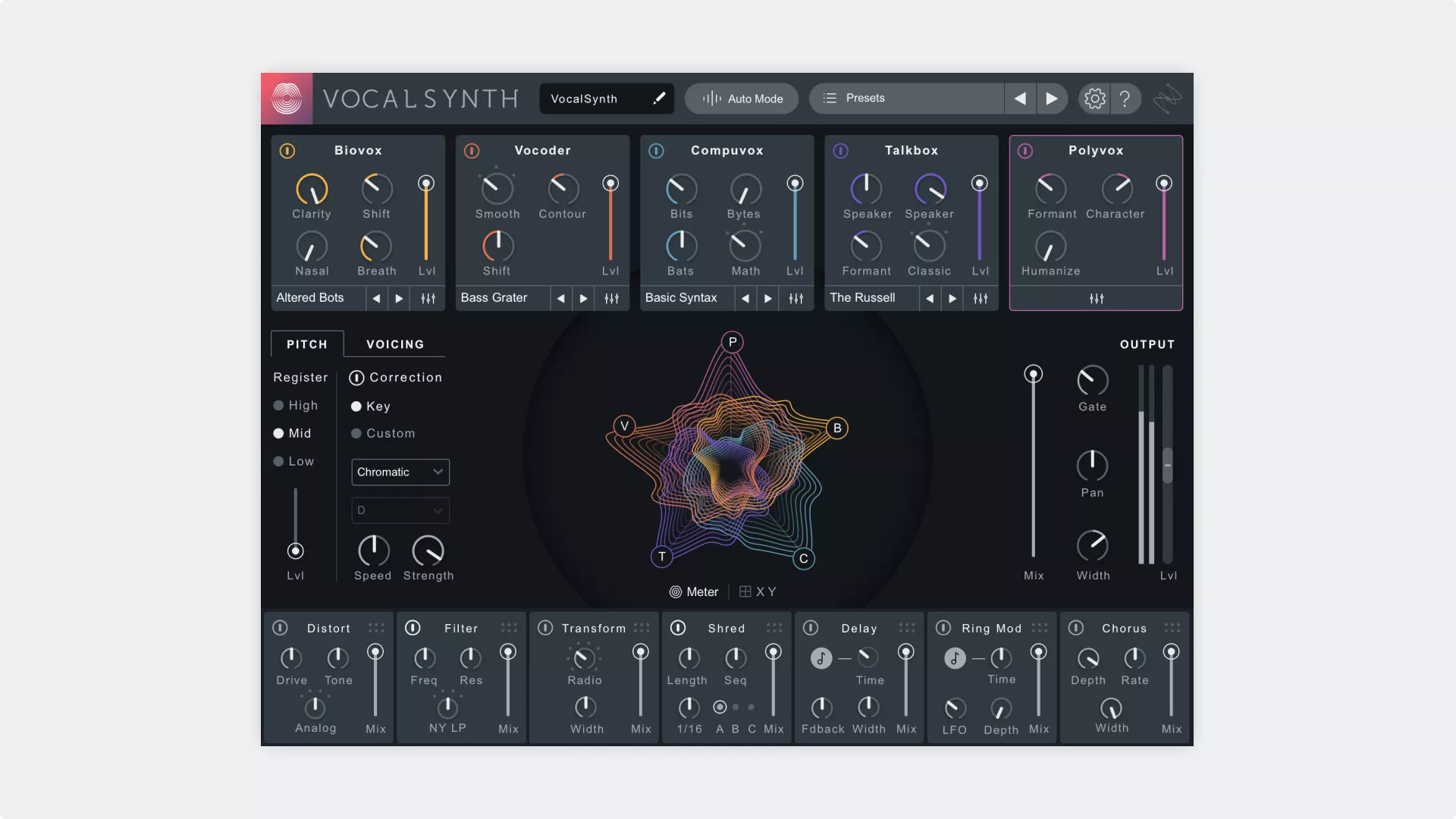Click the Transform Radio knob
This screenshot has width=1456, height=819.
pyautogui.click(x=584, y=658)
